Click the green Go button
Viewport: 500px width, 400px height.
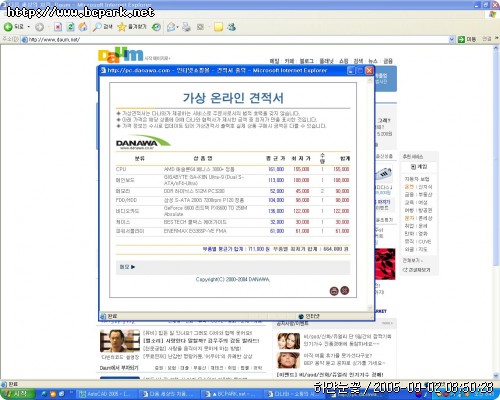click(x=467, y=39)
